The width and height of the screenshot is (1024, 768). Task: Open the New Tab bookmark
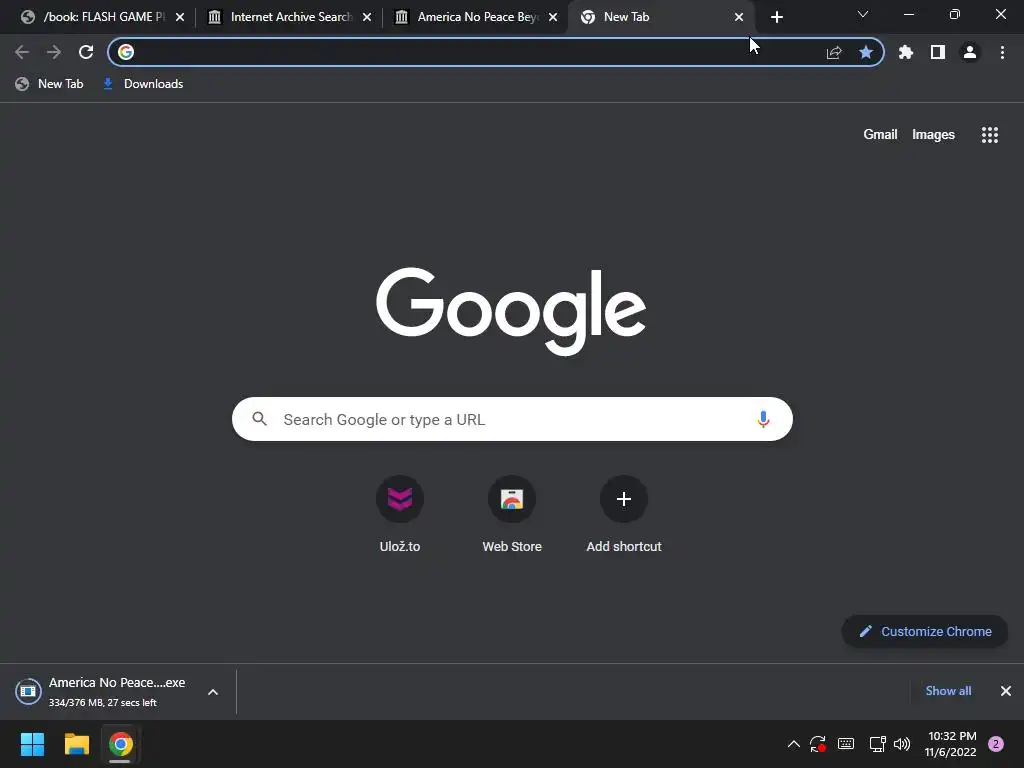(x=50, y=84)
